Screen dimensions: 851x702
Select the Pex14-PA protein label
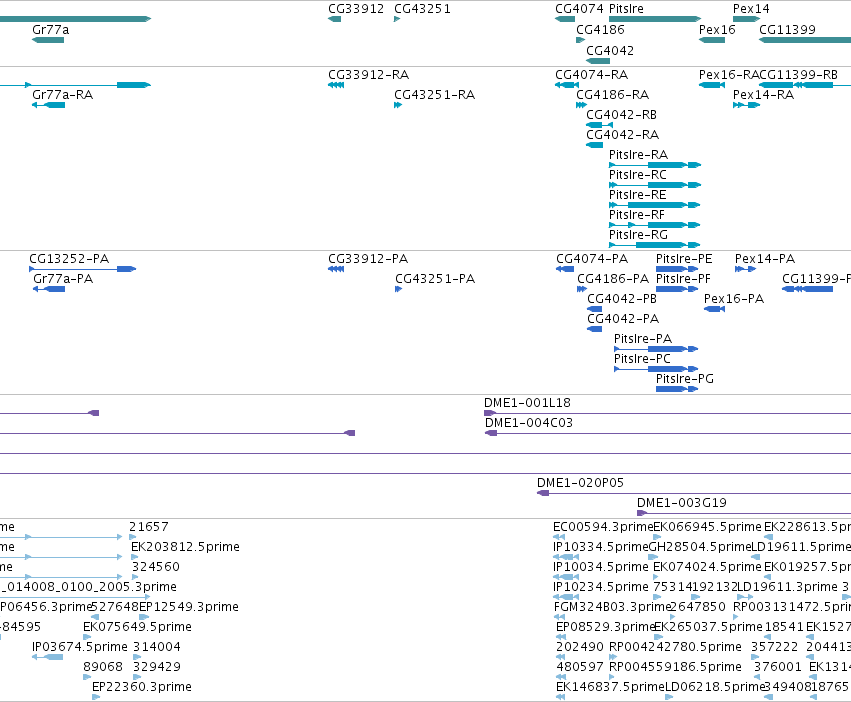765,259
